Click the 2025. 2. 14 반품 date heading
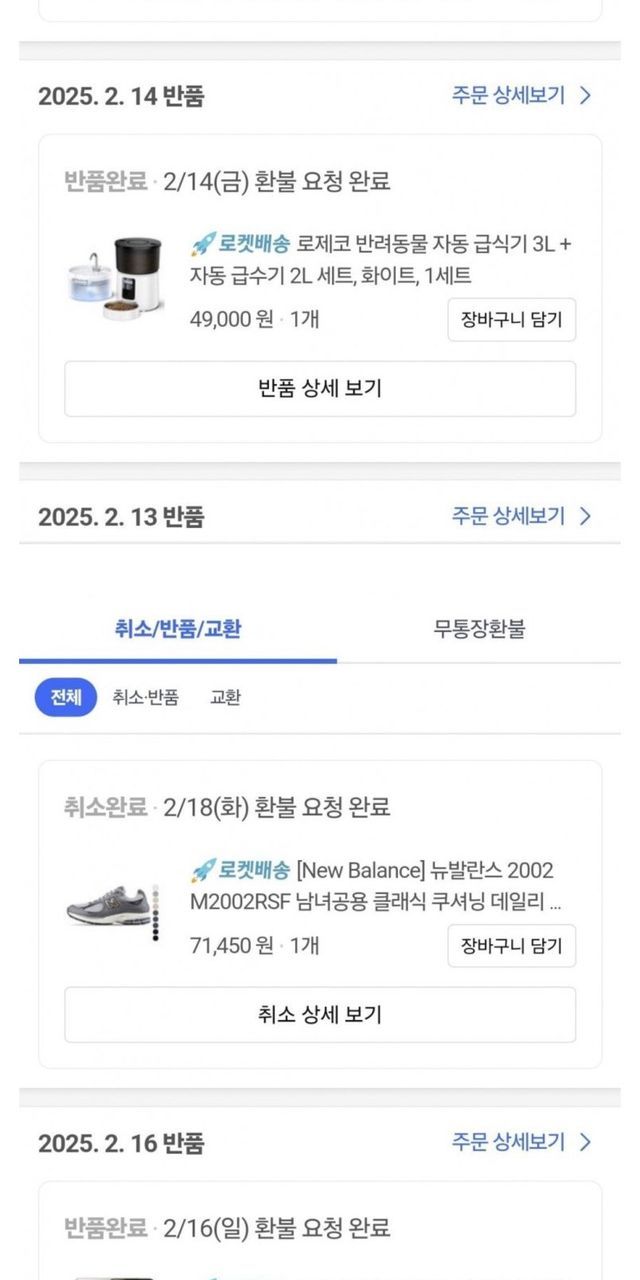Image resolution: width=640 pixels, height=1280 pixels. coord(121,97)
